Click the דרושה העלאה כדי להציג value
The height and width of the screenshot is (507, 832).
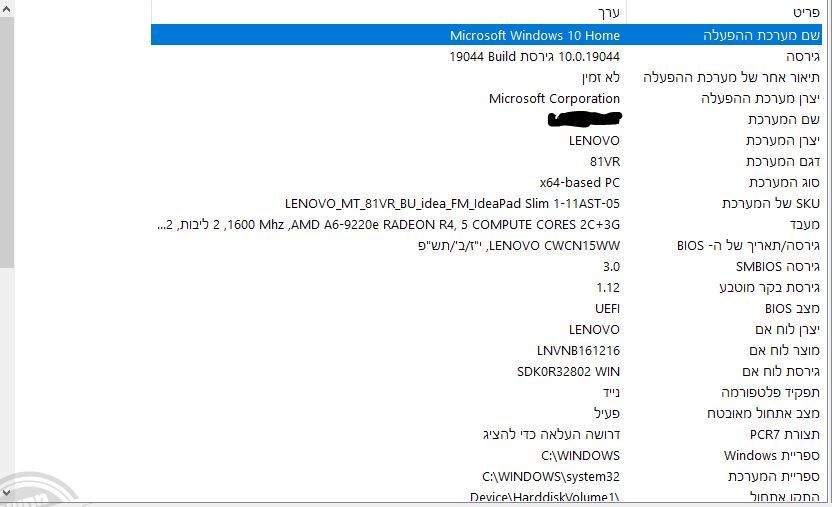[551, 434]
